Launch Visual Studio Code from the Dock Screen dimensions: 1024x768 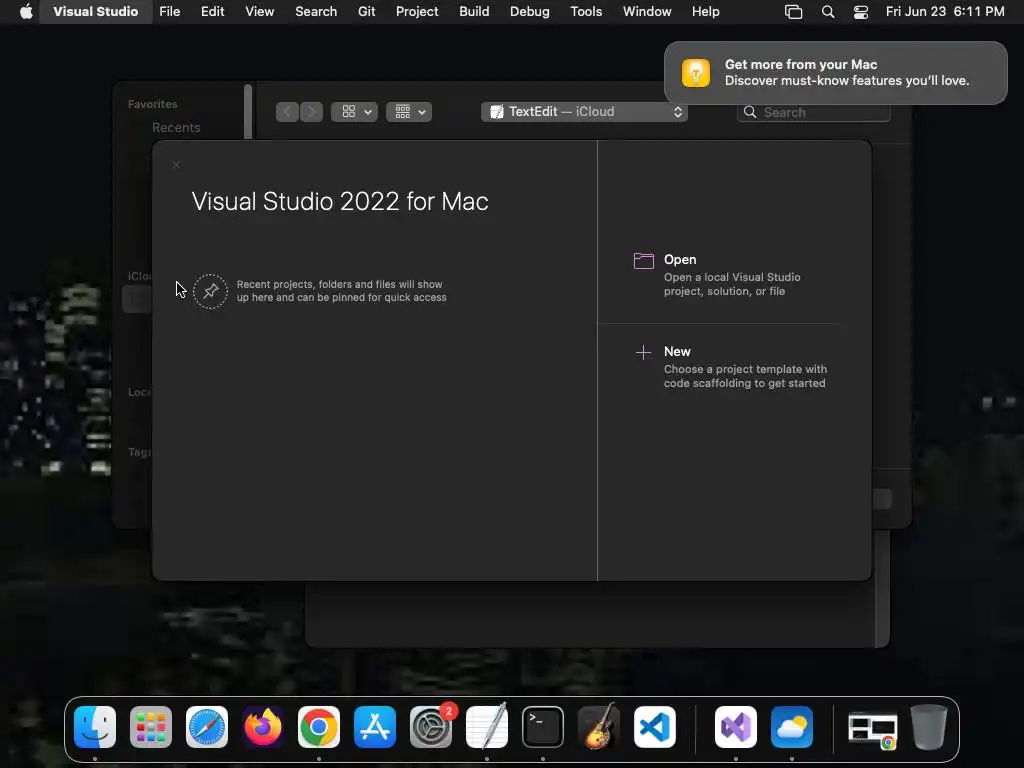pyautogui.click(x=655, y=727)
